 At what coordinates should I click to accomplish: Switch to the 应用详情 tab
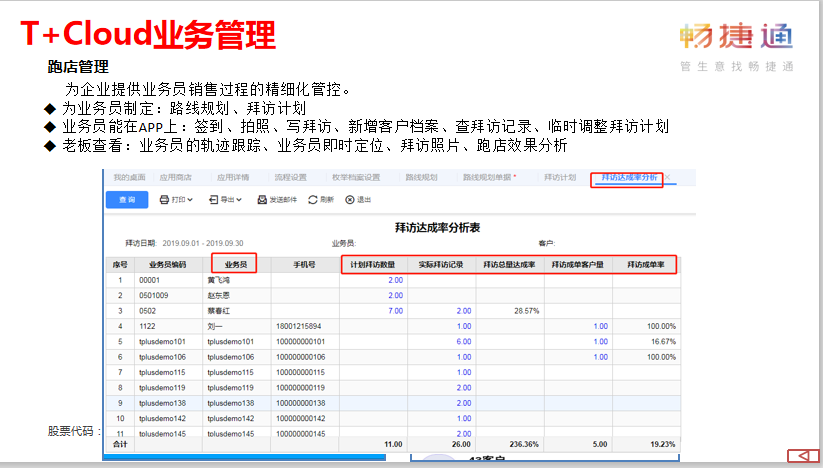[233, 177]
